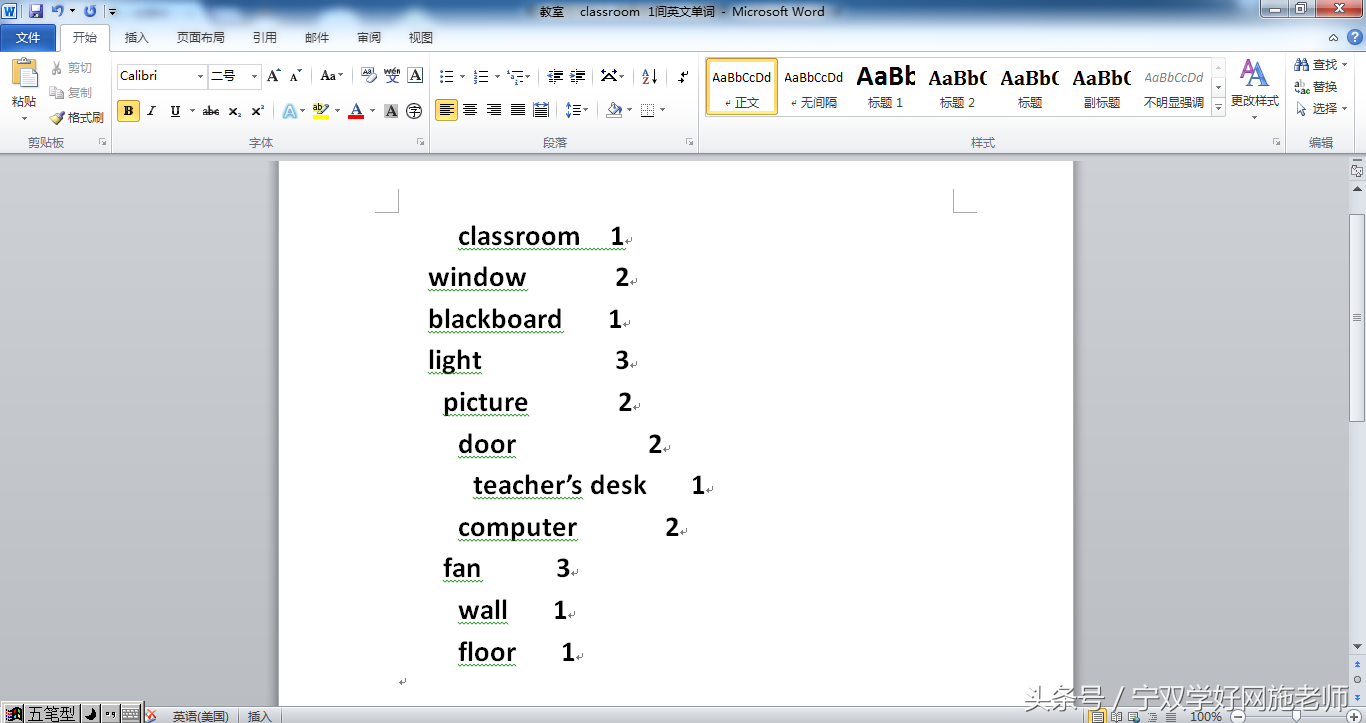This screenshot has width=1366, height=723.
Task: Click the Format Painter (格式刷) button
Action: coord(77,117)
